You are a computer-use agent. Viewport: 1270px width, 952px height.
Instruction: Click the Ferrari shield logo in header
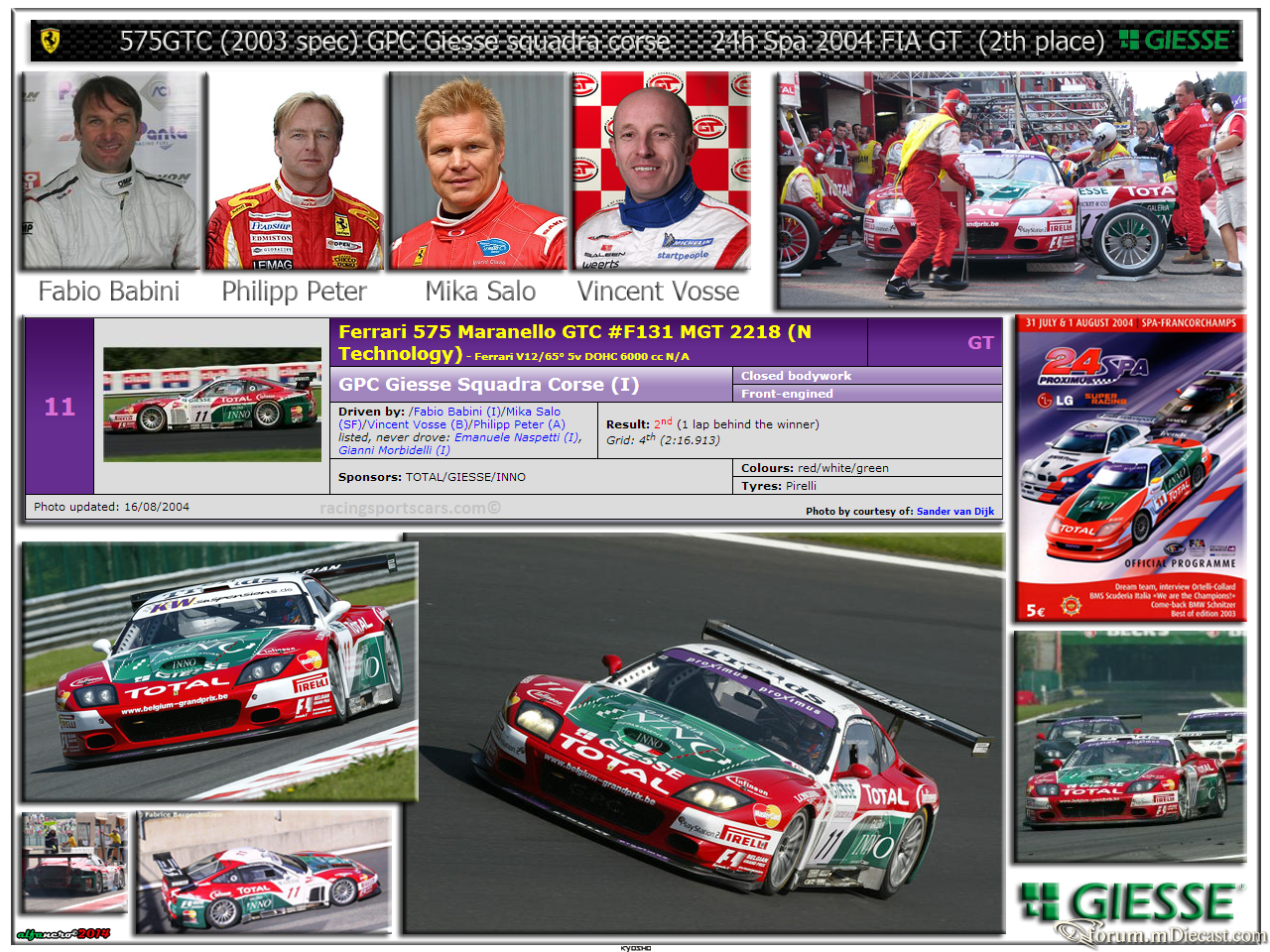point(50,41)
